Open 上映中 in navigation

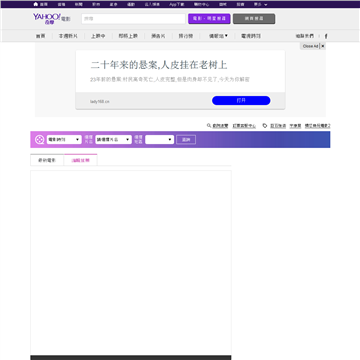pyautogui.click(x=98, y=36)
